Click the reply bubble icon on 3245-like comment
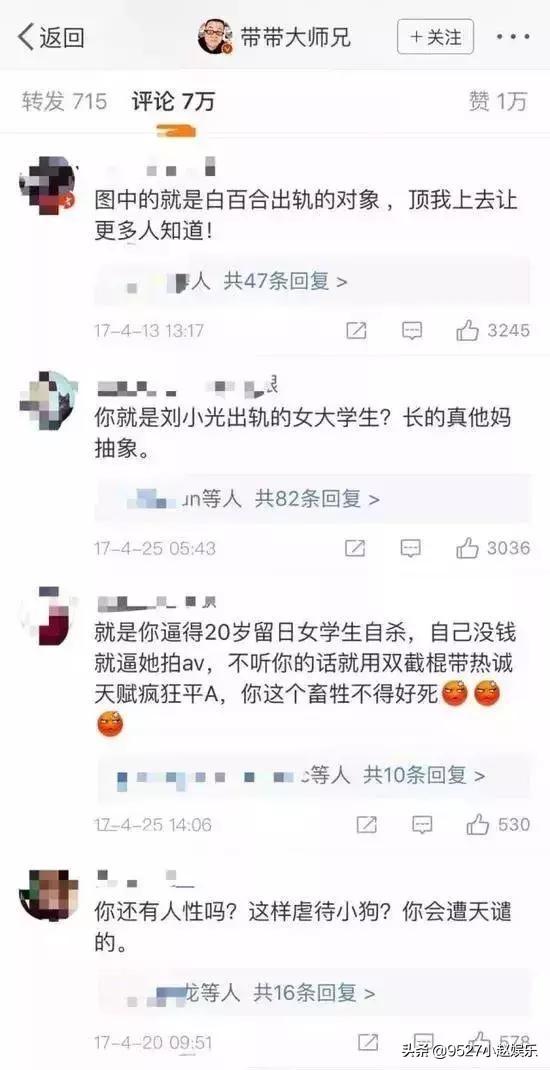550x1070 pixels. pyautogui.click(x=411, y=331)
